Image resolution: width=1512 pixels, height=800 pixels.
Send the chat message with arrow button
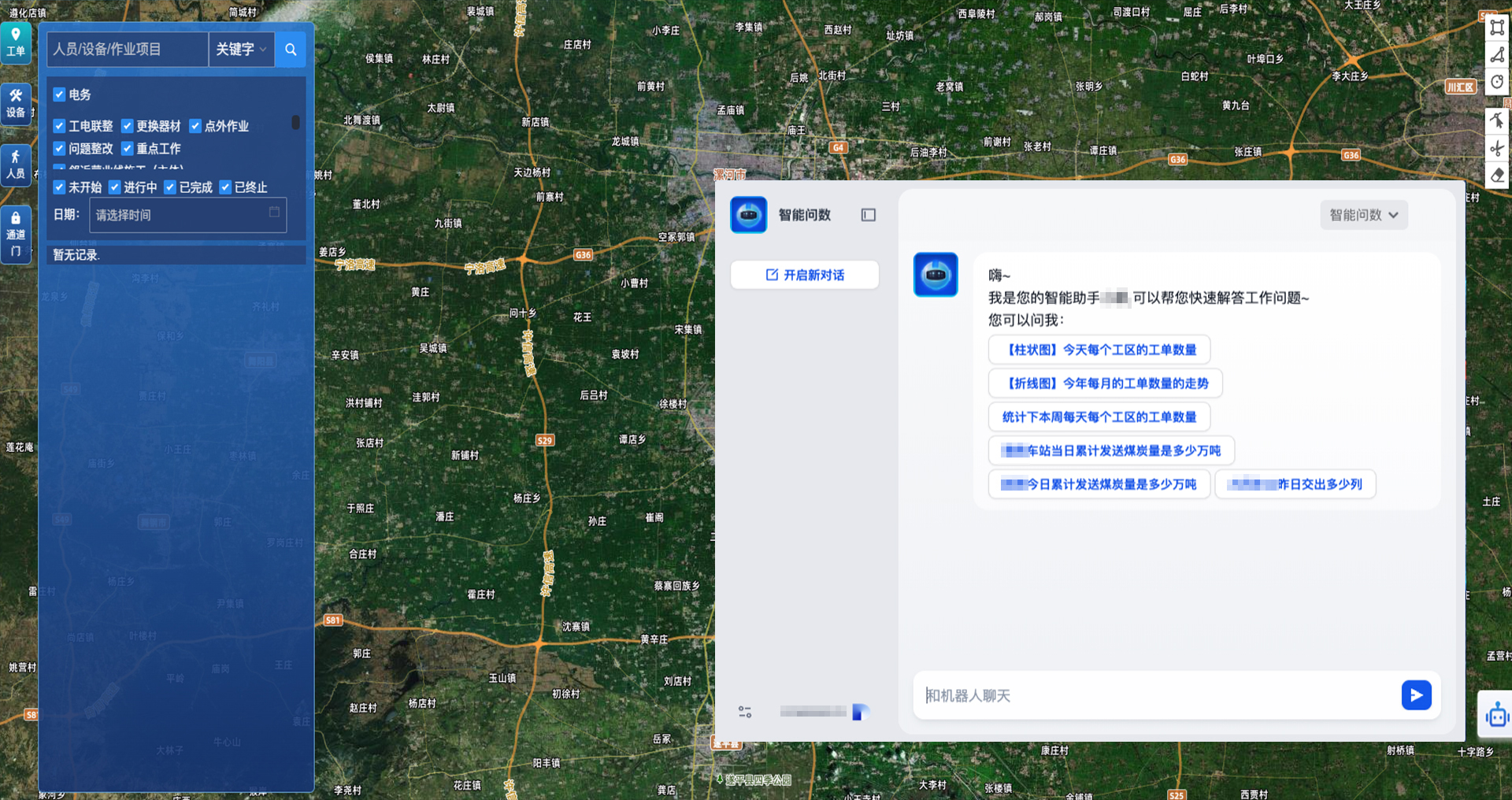(x=1415, y=695)
